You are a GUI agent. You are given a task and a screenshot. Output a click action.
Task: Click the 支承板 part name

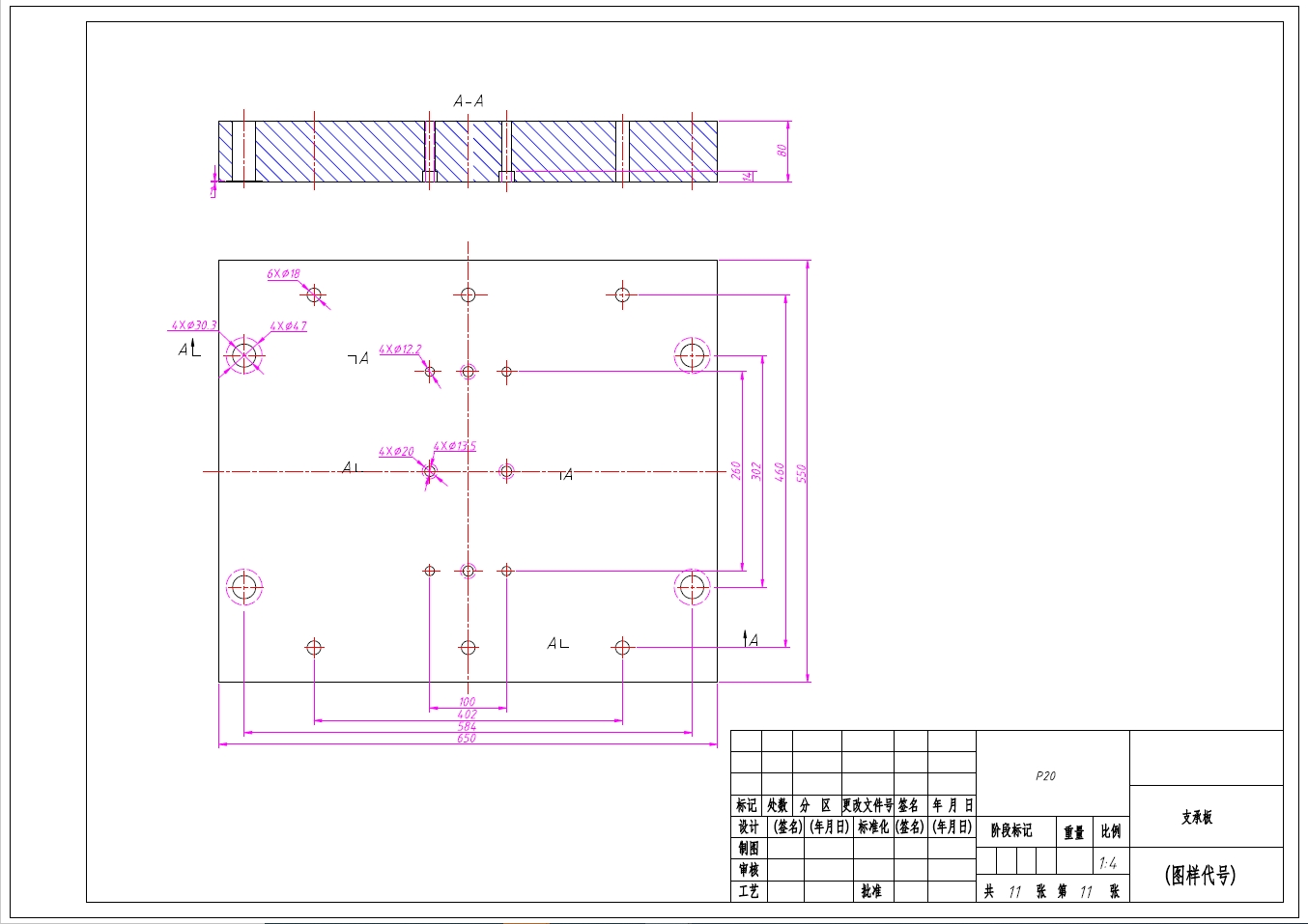1197,818
